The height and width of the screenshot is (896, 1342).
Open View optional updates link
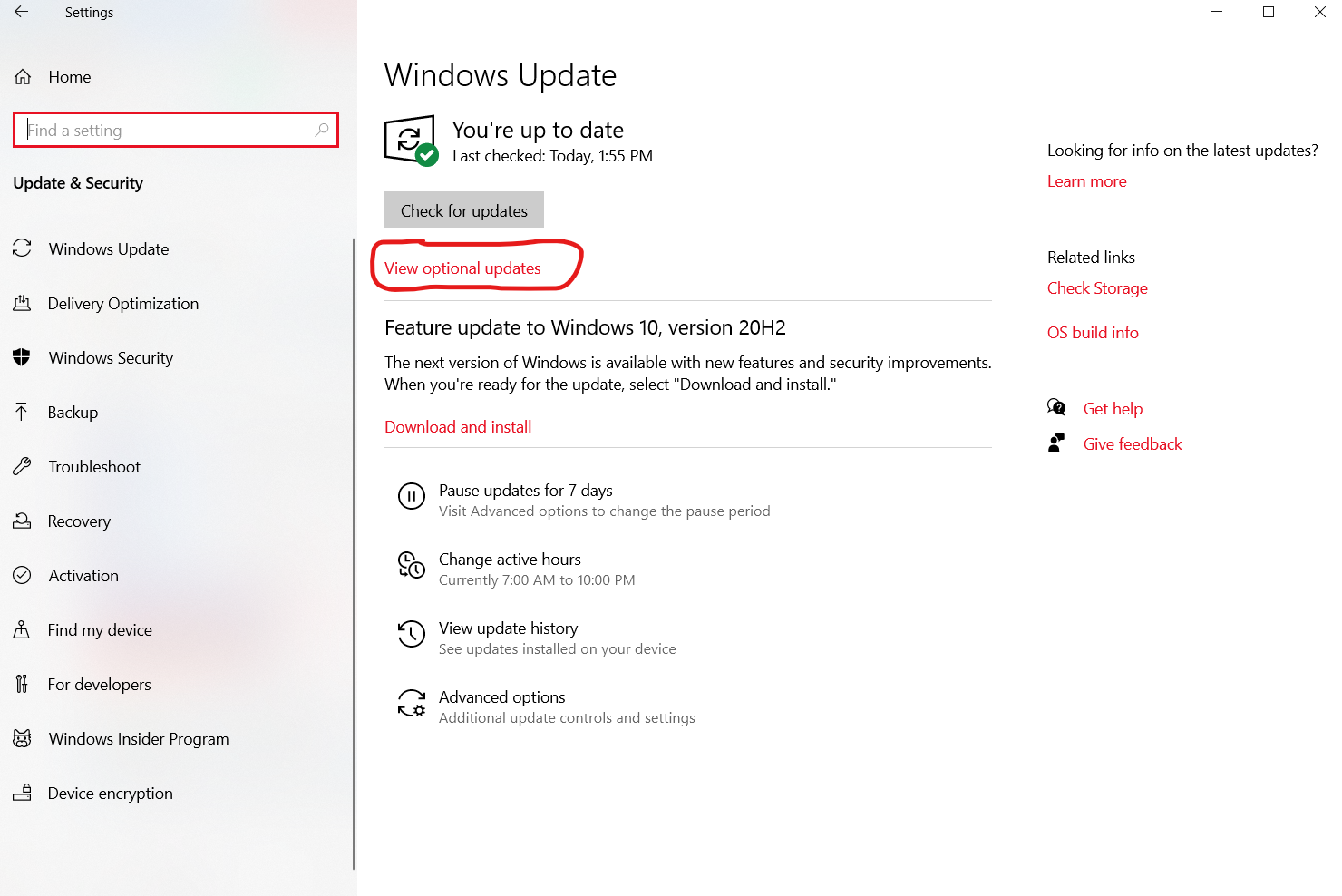click(462, 268)
